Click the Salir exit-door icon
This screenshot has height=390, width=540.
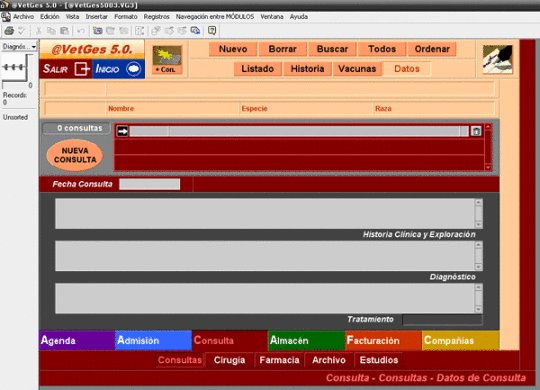(82, 69)
